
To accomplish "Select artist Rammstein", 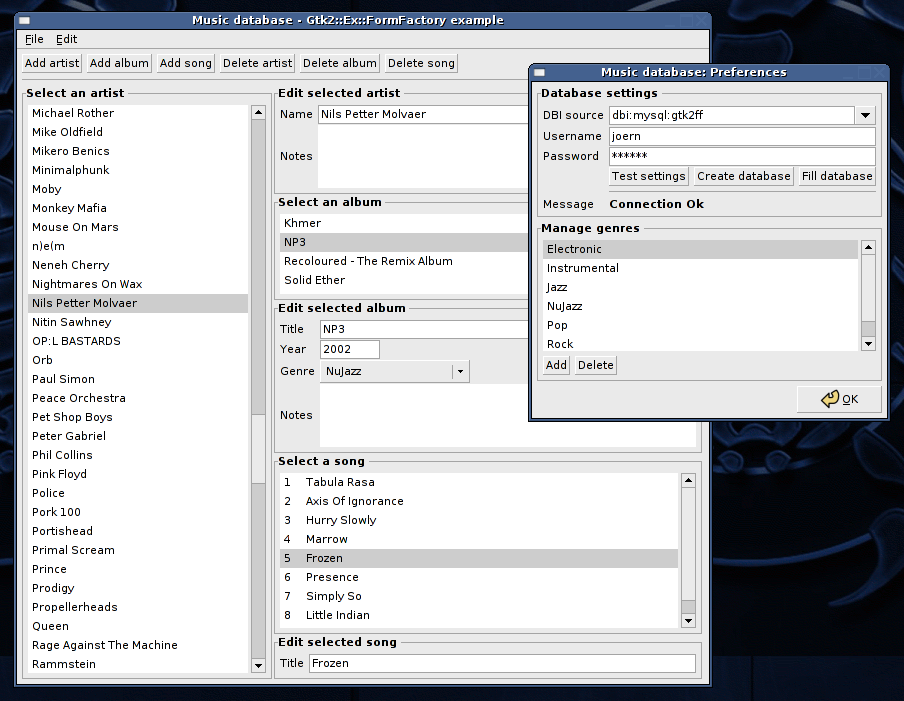I will click(138, 664).
